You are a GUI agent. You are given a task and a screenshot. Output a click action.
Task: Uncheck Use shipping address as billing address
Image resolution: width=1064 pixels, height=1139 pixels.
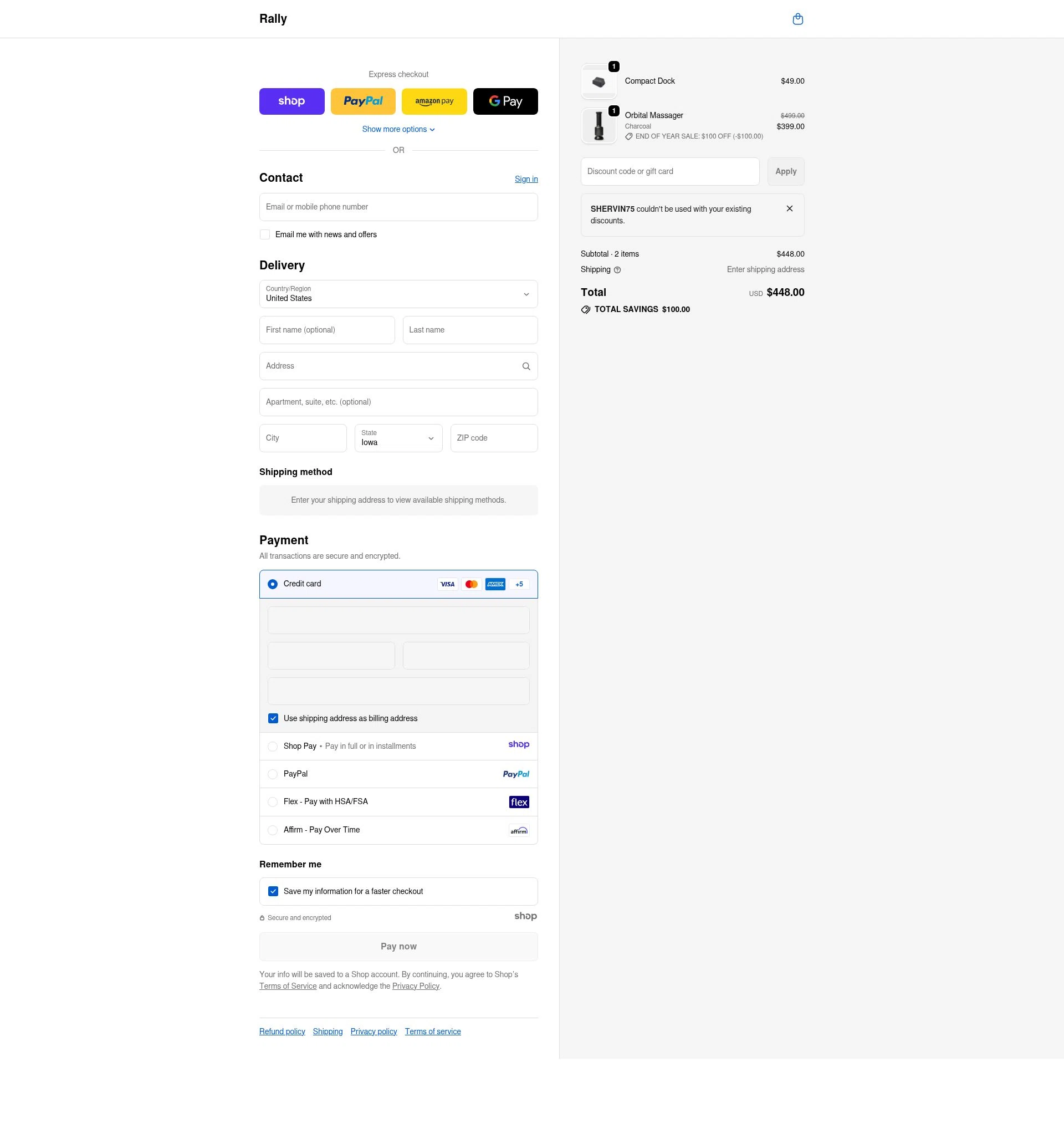pyautogui.click(x=273, y=718)
